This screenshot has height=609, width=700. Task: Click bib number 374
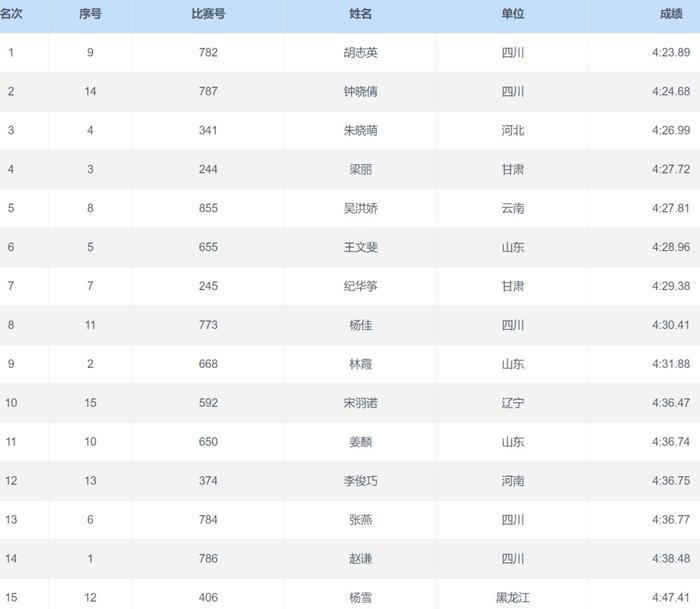click(x=208, y=480)
